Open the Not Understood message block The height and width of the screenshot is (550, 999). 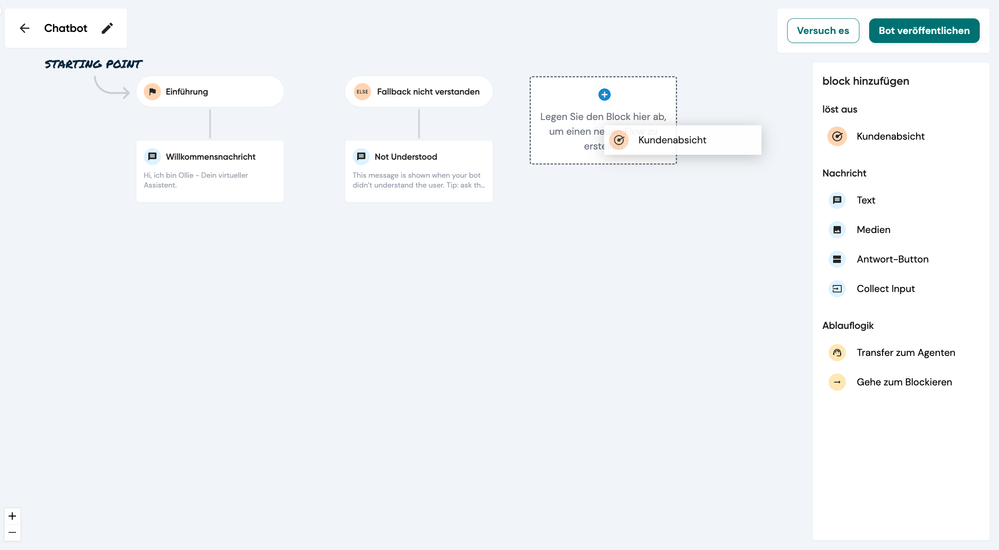(419, 171)
